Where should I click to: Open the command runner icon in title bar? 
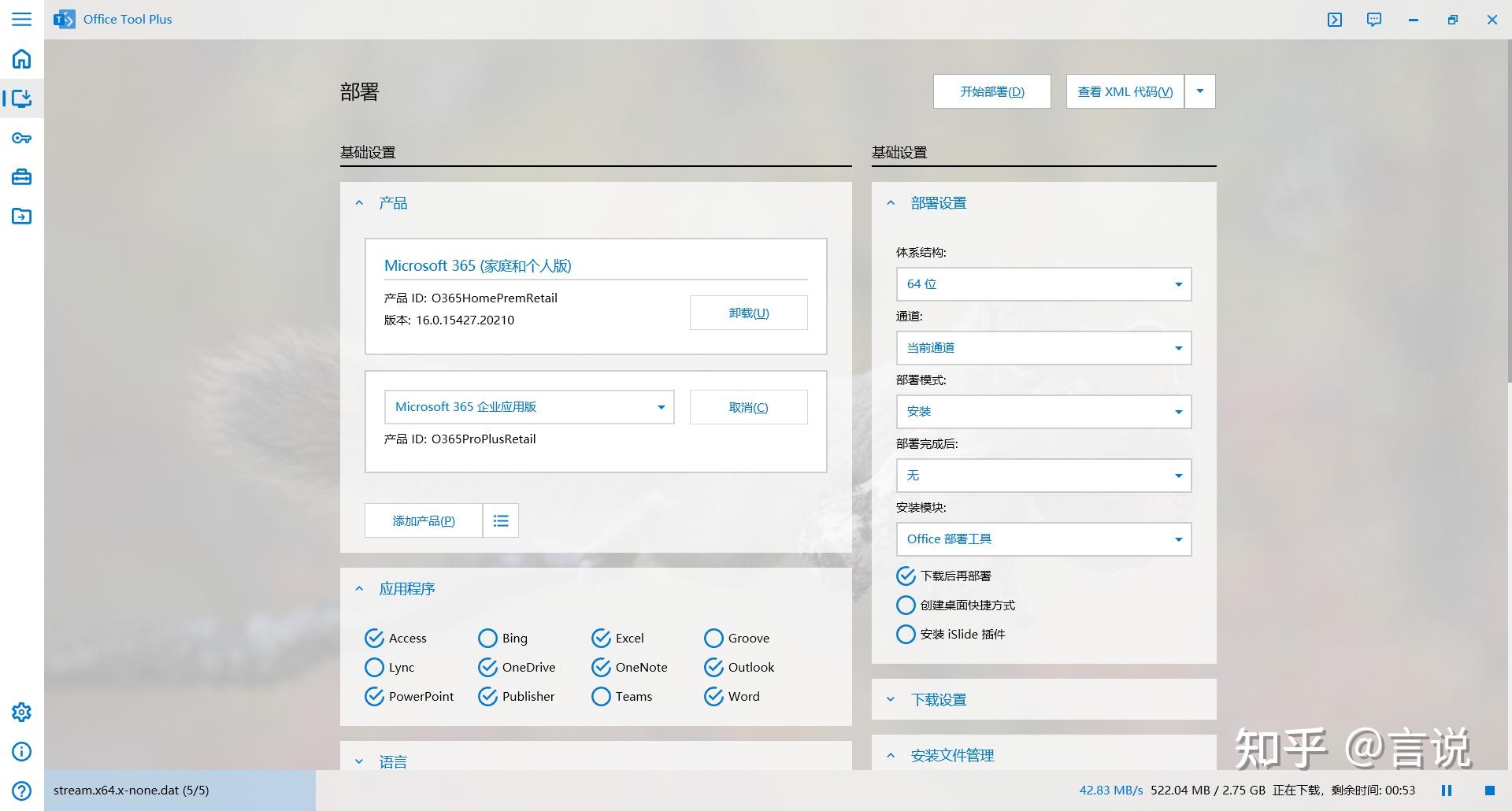coord(1335,19)
